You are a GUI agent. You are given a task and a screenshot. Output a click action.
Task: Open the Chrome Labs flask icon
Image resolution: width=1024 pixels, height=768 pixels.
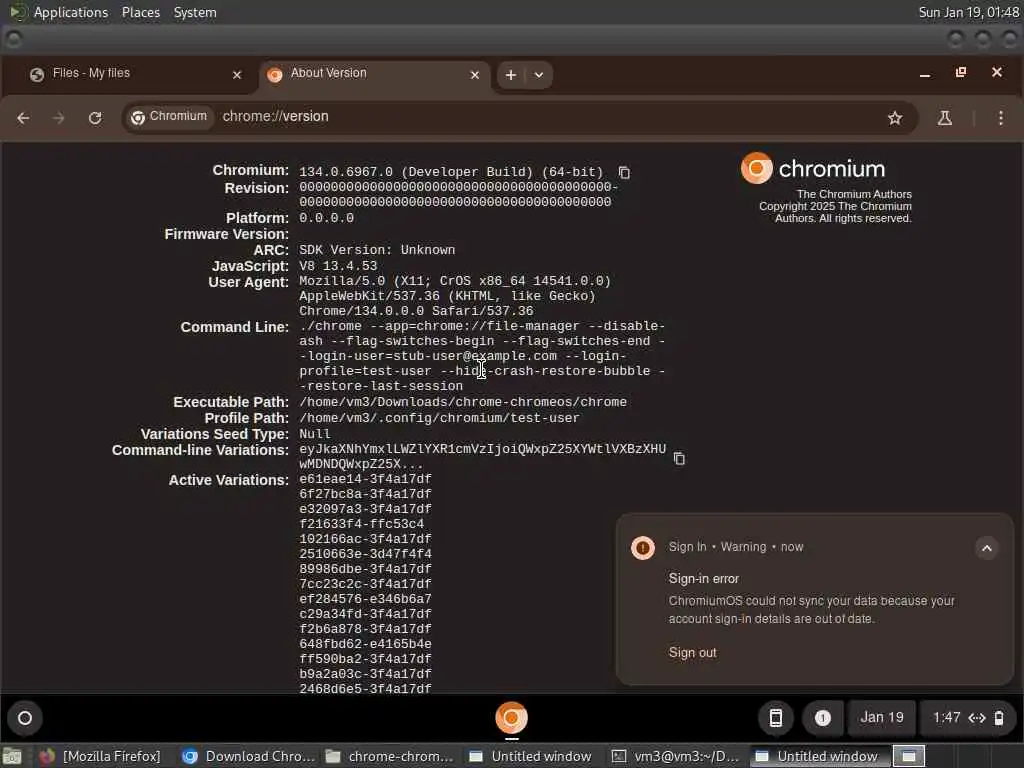[944, 118]
